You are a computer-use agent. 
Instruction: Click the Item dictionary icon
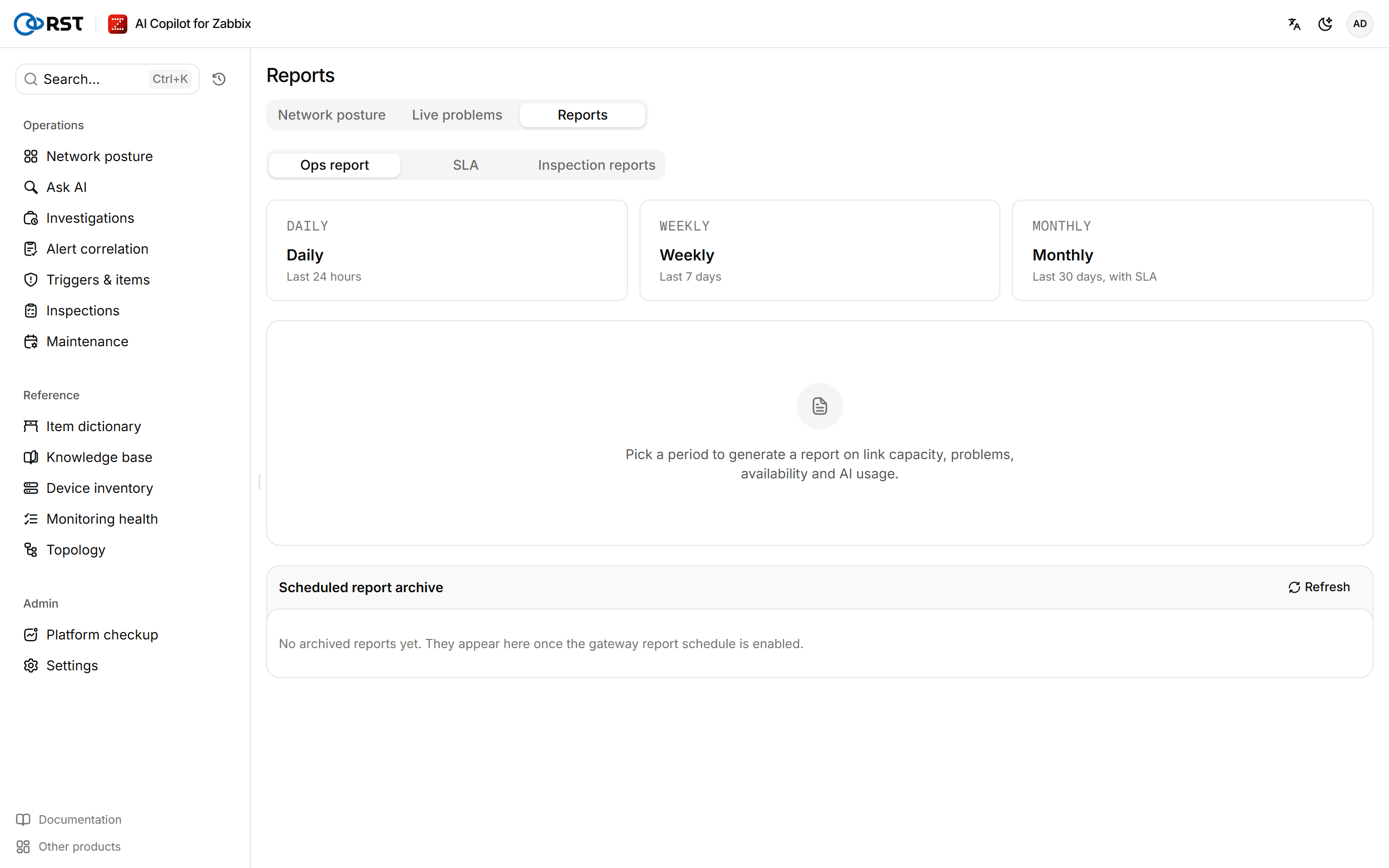31,426
